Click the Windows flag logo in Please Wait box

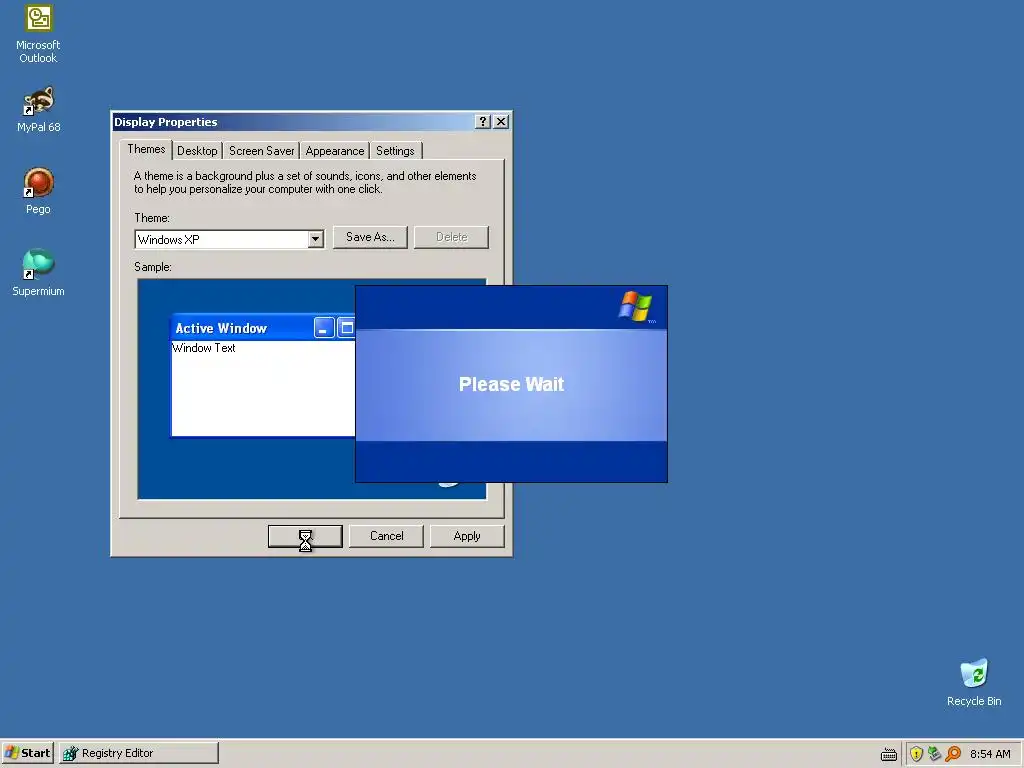pyautogui.click(x=636, y=306)
